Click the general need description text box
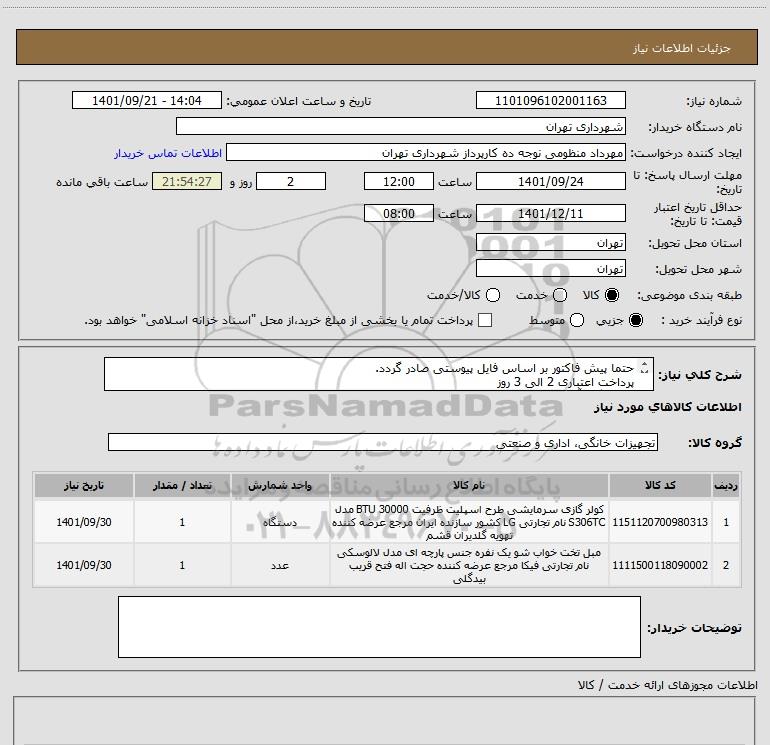Image resolution: width=770 pixels, height=745 pixels. (x=379, y=374)
